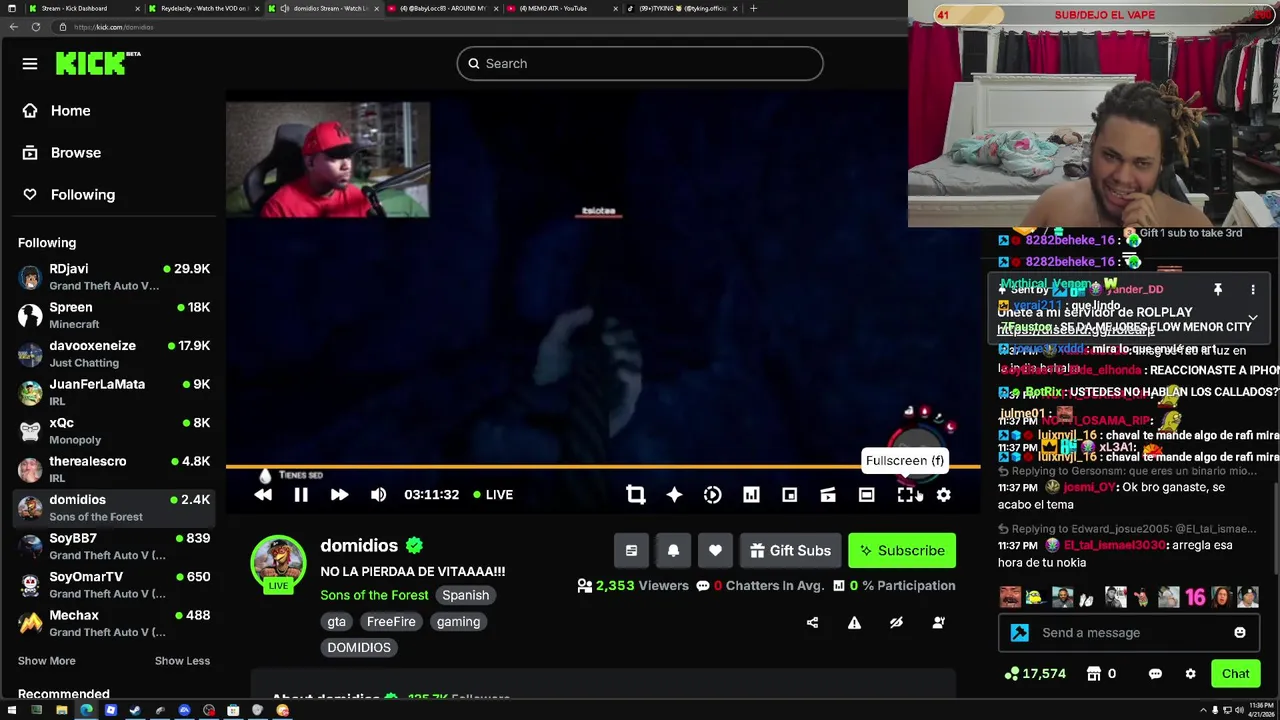
Task: Expand following list with Show More
Action: click(46, 661)
